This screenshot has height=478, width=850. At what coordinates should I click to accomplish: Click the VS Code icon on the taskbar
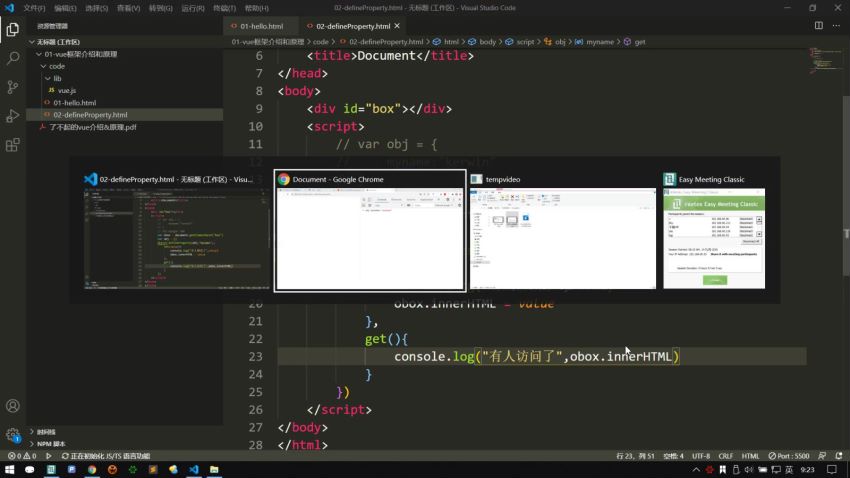[194, 470]
